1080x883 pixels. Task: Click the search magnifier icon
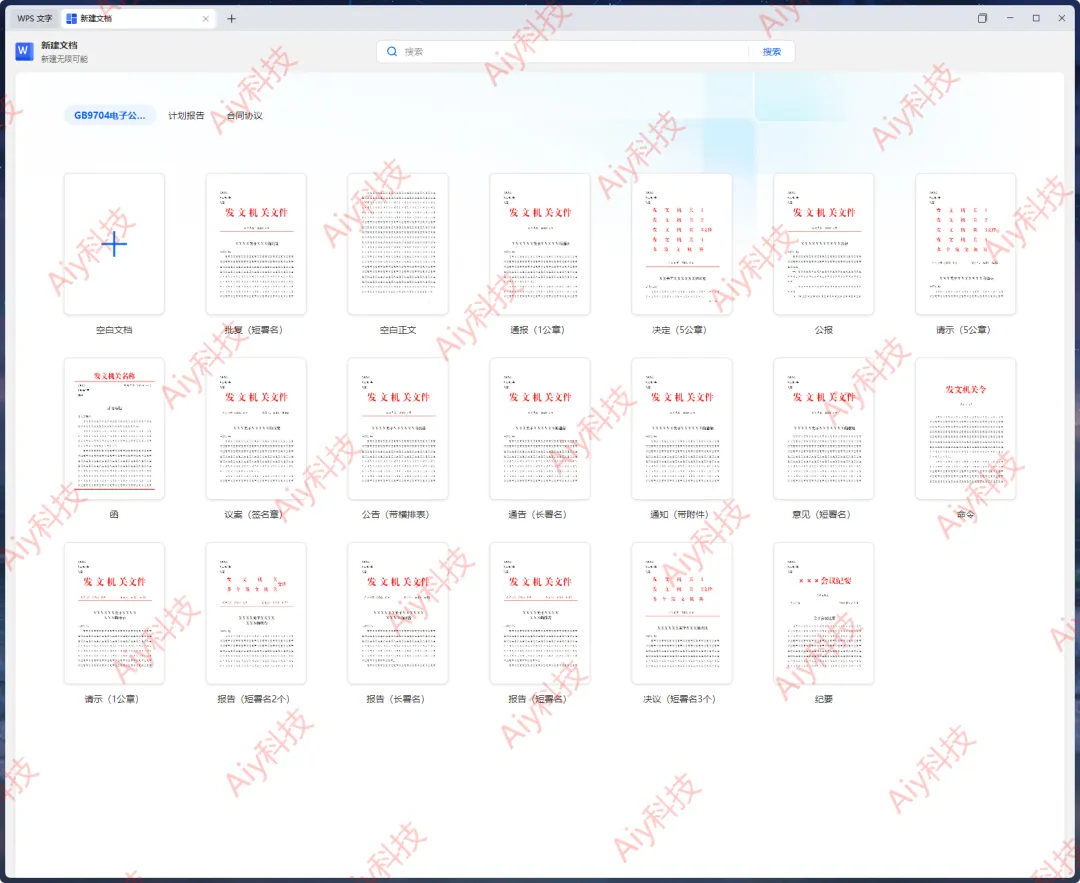click(392, 52)
